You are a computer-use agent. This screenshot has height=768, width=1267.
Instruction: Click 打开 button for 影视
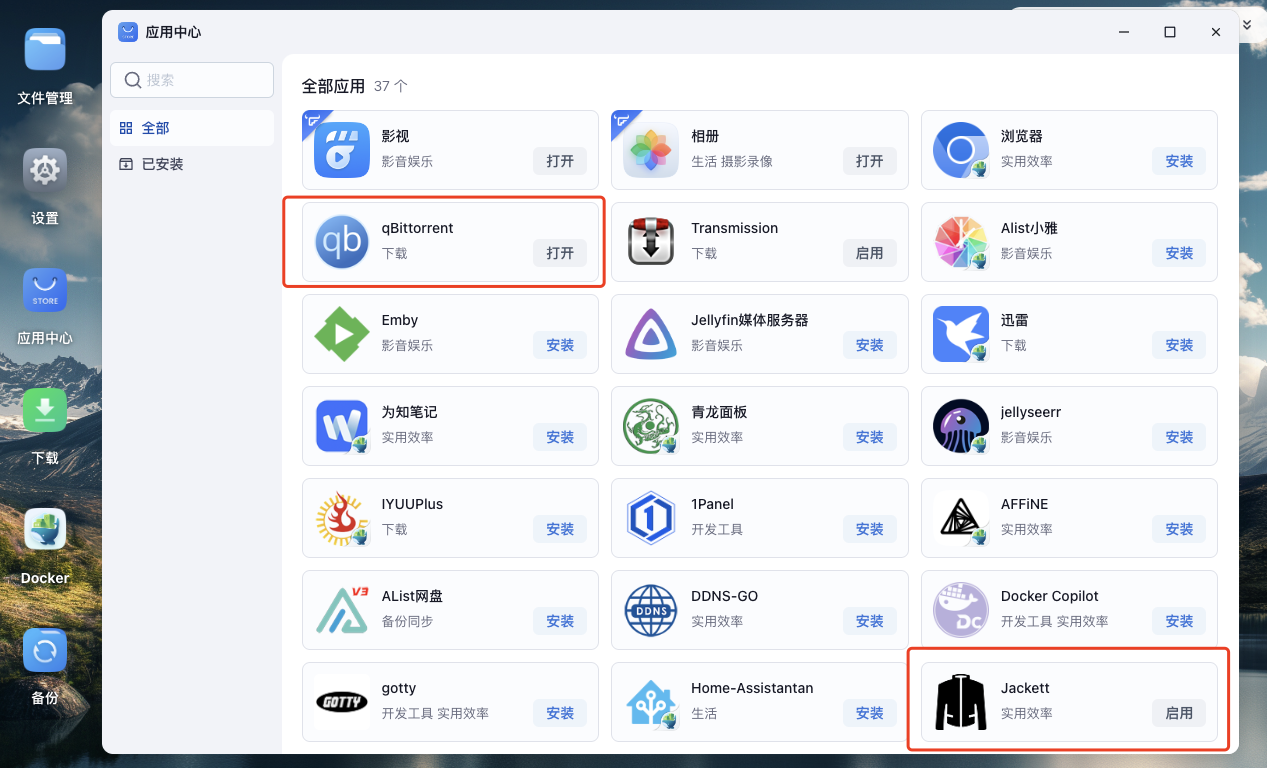[560, 161]
